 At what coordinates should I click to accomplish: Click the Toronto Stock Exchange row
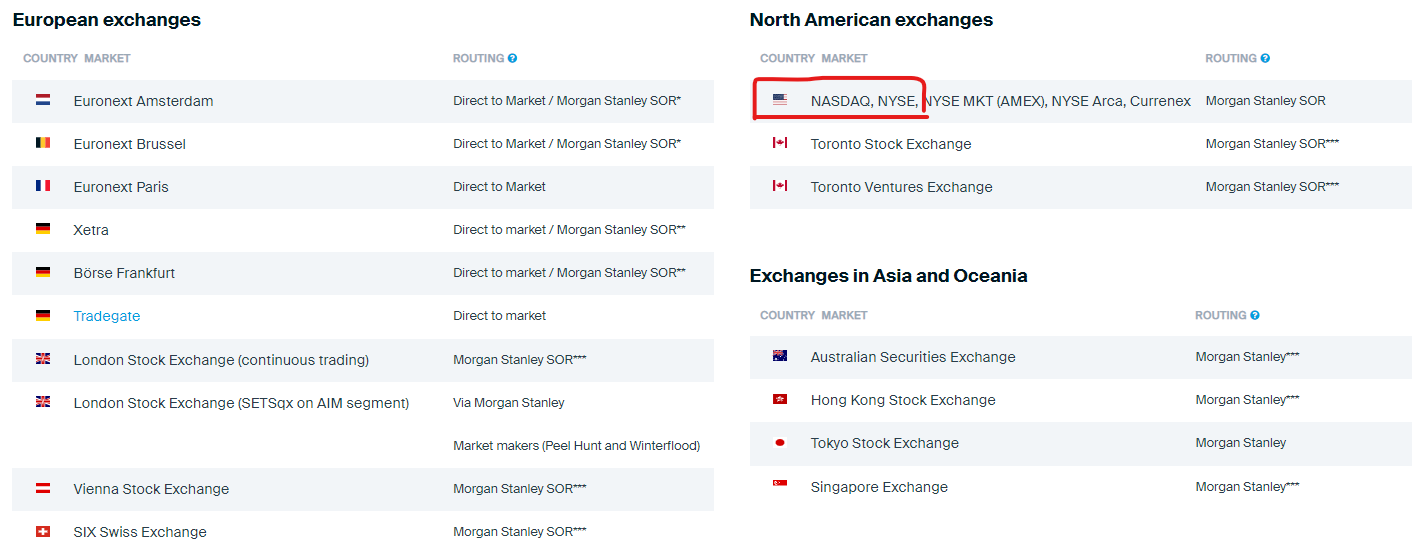coord(891,144)
